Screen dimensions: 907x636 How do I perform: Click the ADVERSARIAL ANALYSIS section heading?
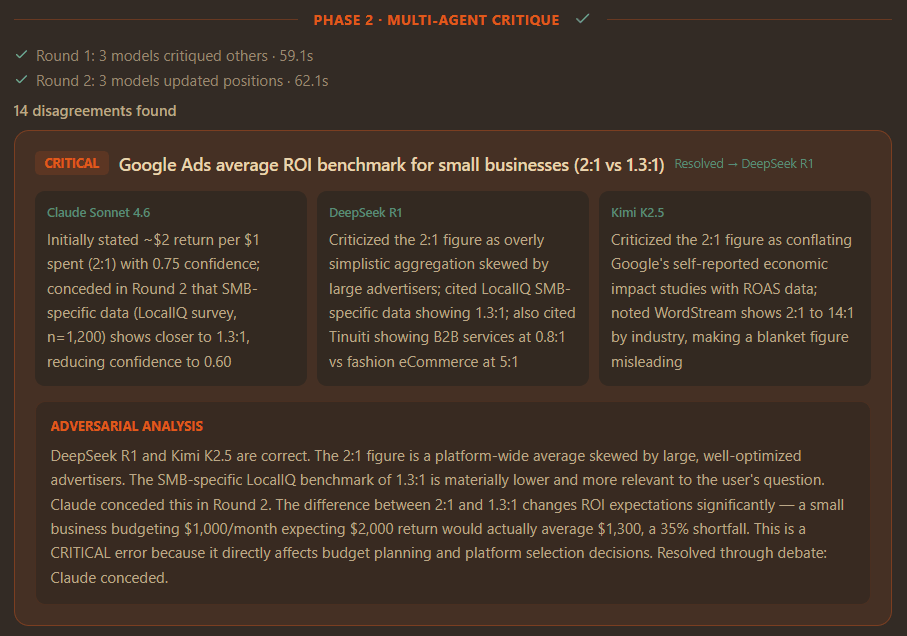click(x=127, y=426)
